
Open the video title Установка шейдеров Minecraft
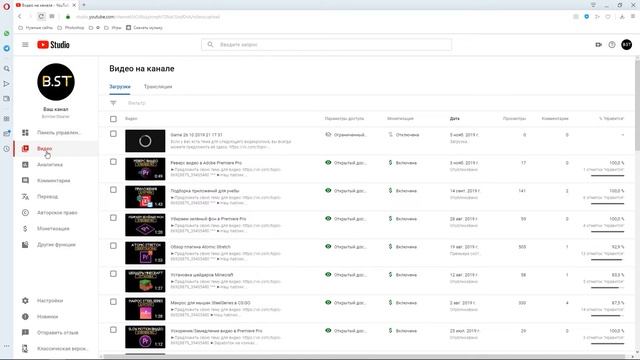point(202,275)
